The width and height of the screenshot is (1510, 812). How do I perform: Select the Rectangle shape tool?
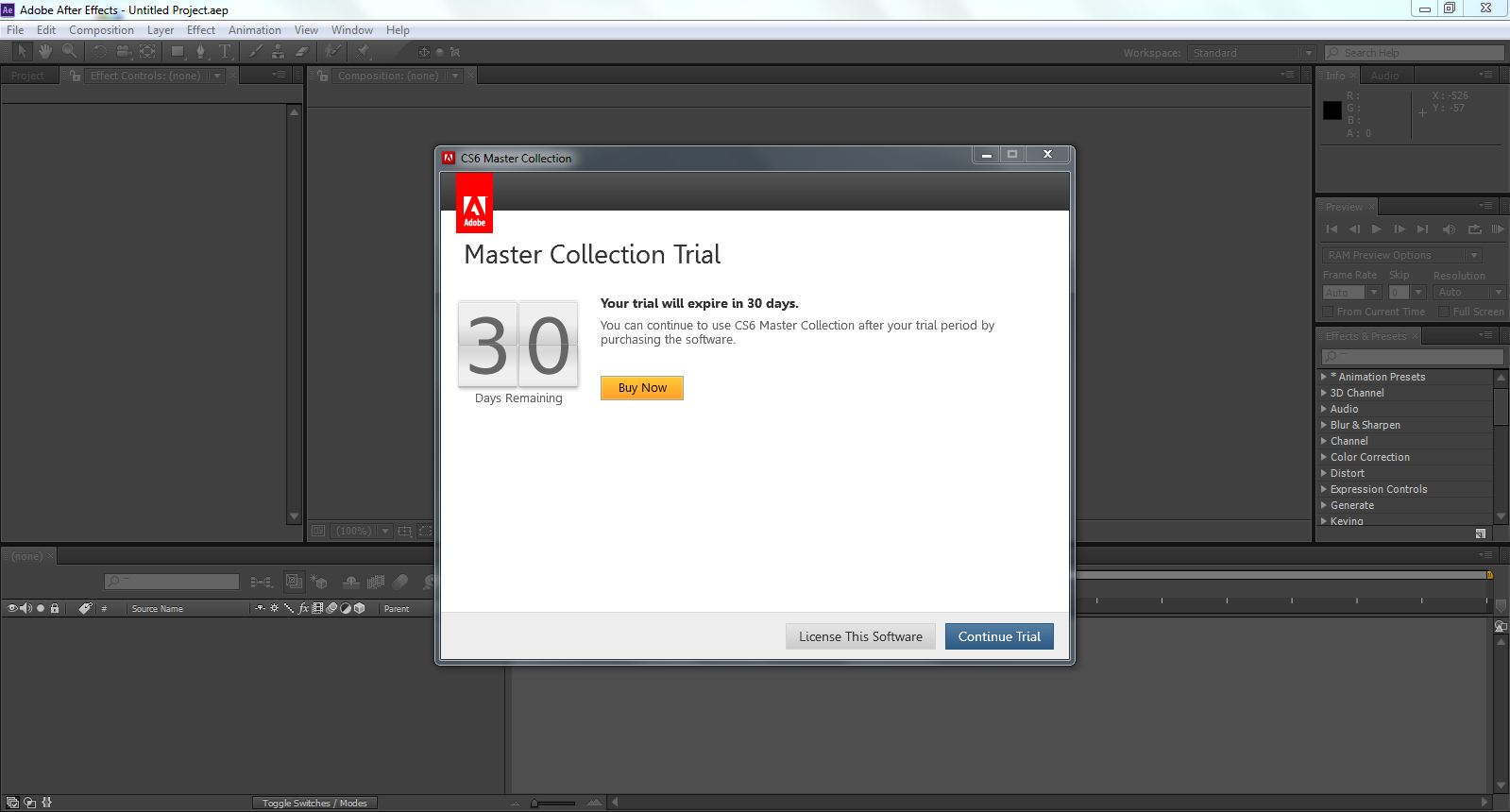pyautogui.click(x=178, y=52)
